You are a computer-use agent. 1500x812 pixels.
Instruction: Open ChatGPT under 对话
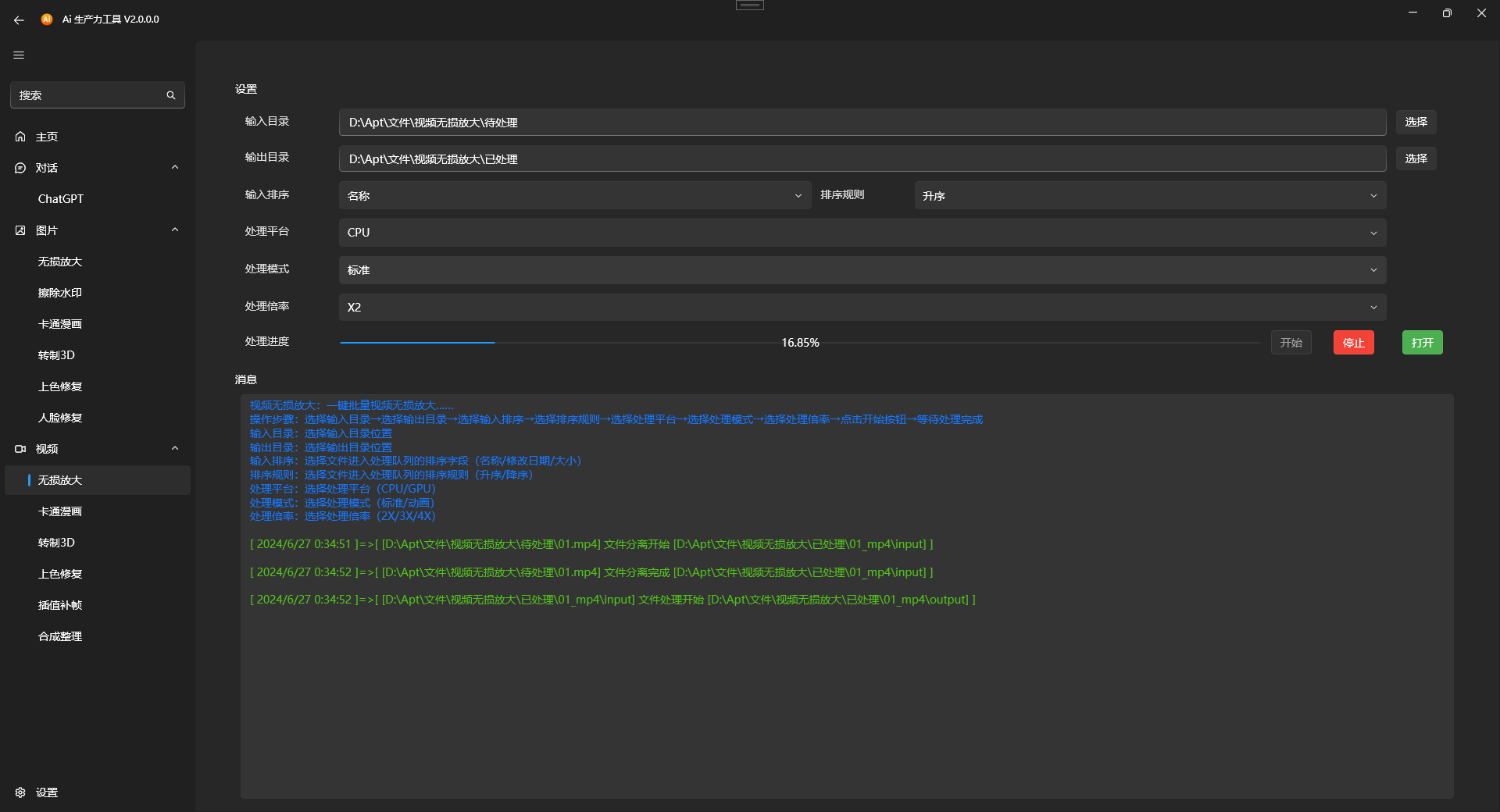coord(98,199)
